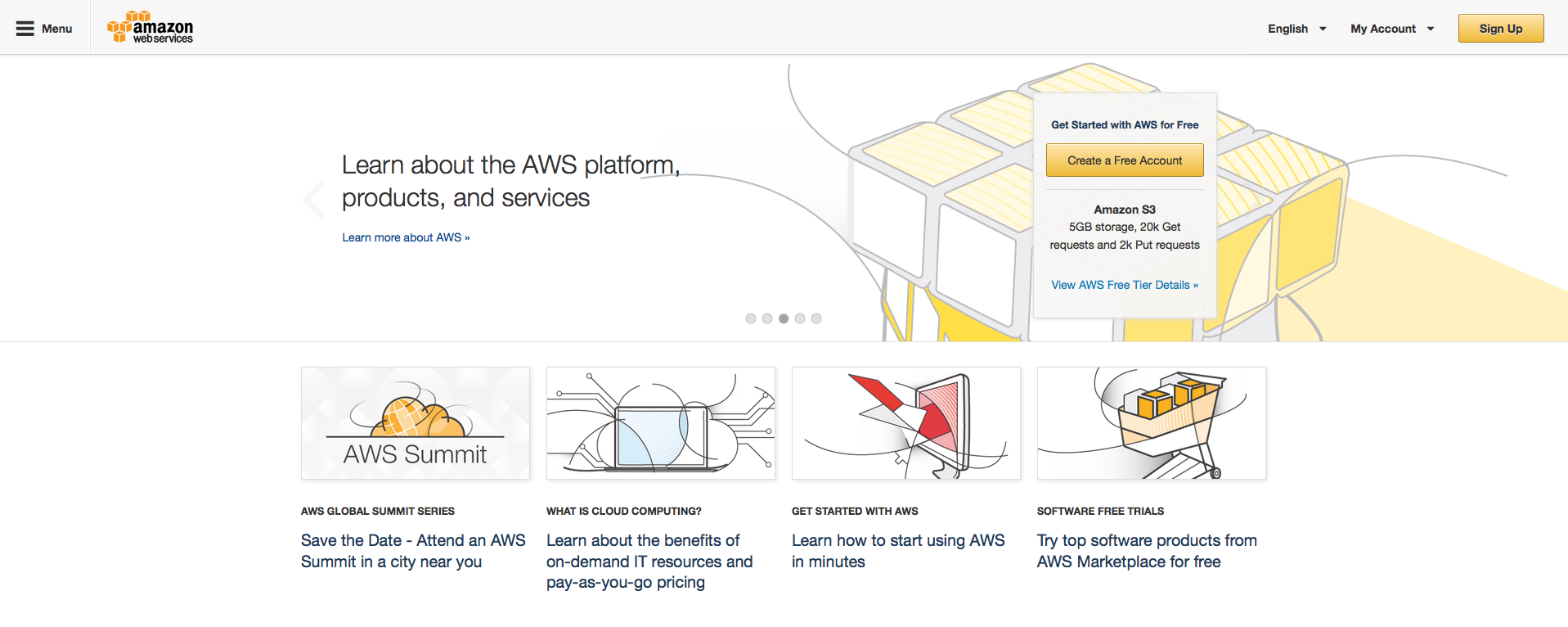Click the AWS Summit thumbnail image

tap(416, 423)
